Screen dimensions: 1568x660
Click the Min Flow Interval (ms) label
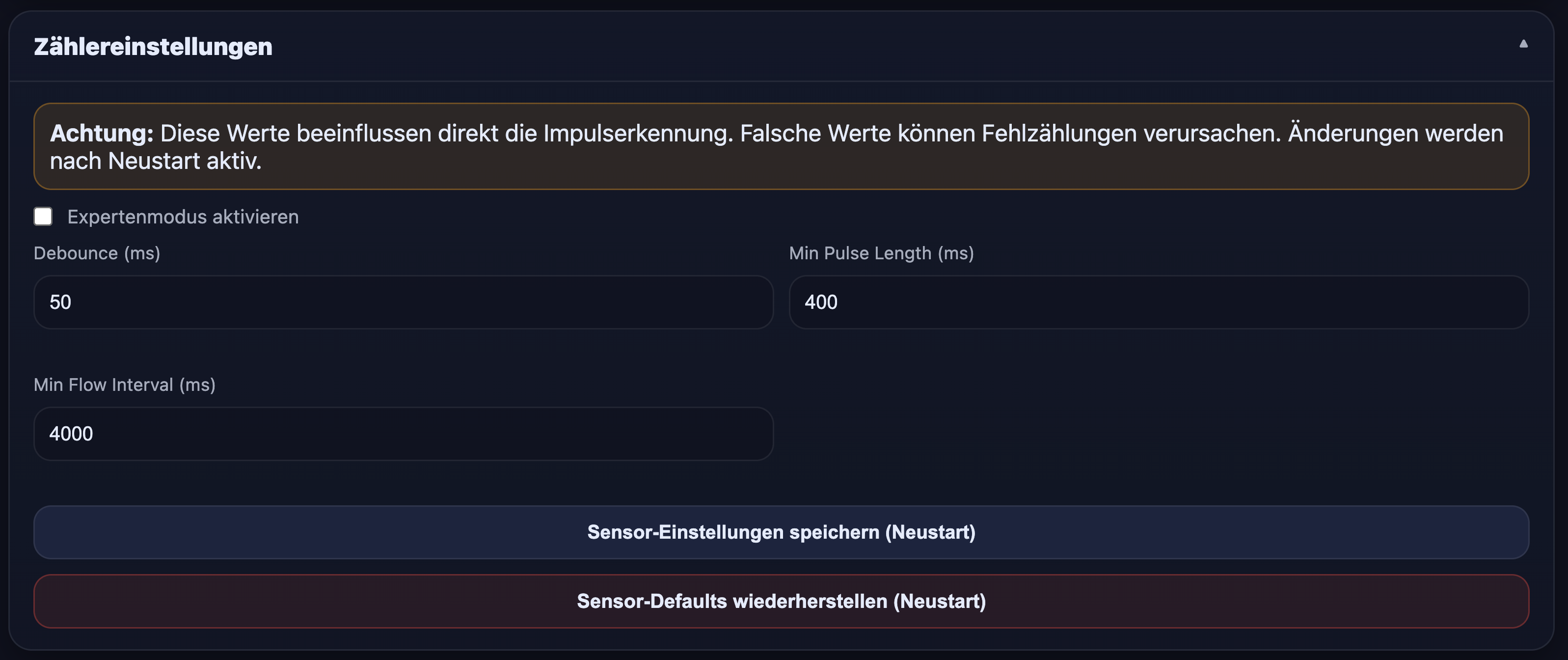point(124,384)
